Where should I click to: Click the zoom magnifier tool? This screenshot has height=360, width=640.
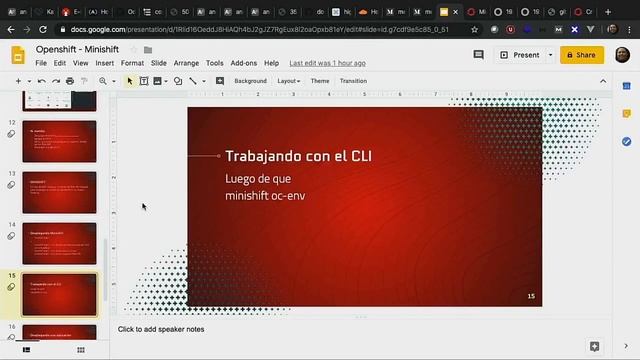(x=103, y=81)
